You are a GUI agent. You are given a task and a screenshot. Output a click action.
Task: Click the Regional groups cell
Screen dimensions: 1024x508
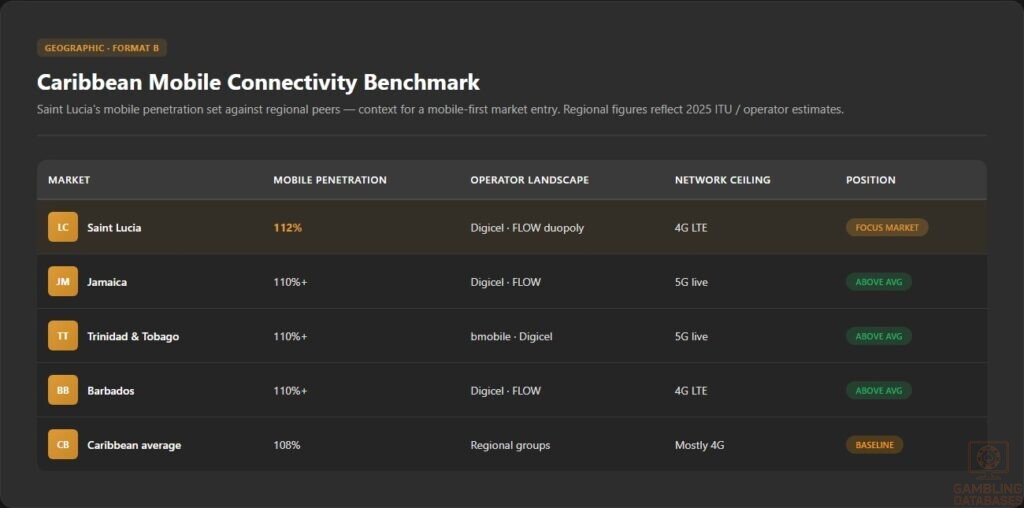pyautogui.click(x=510, y=445)
